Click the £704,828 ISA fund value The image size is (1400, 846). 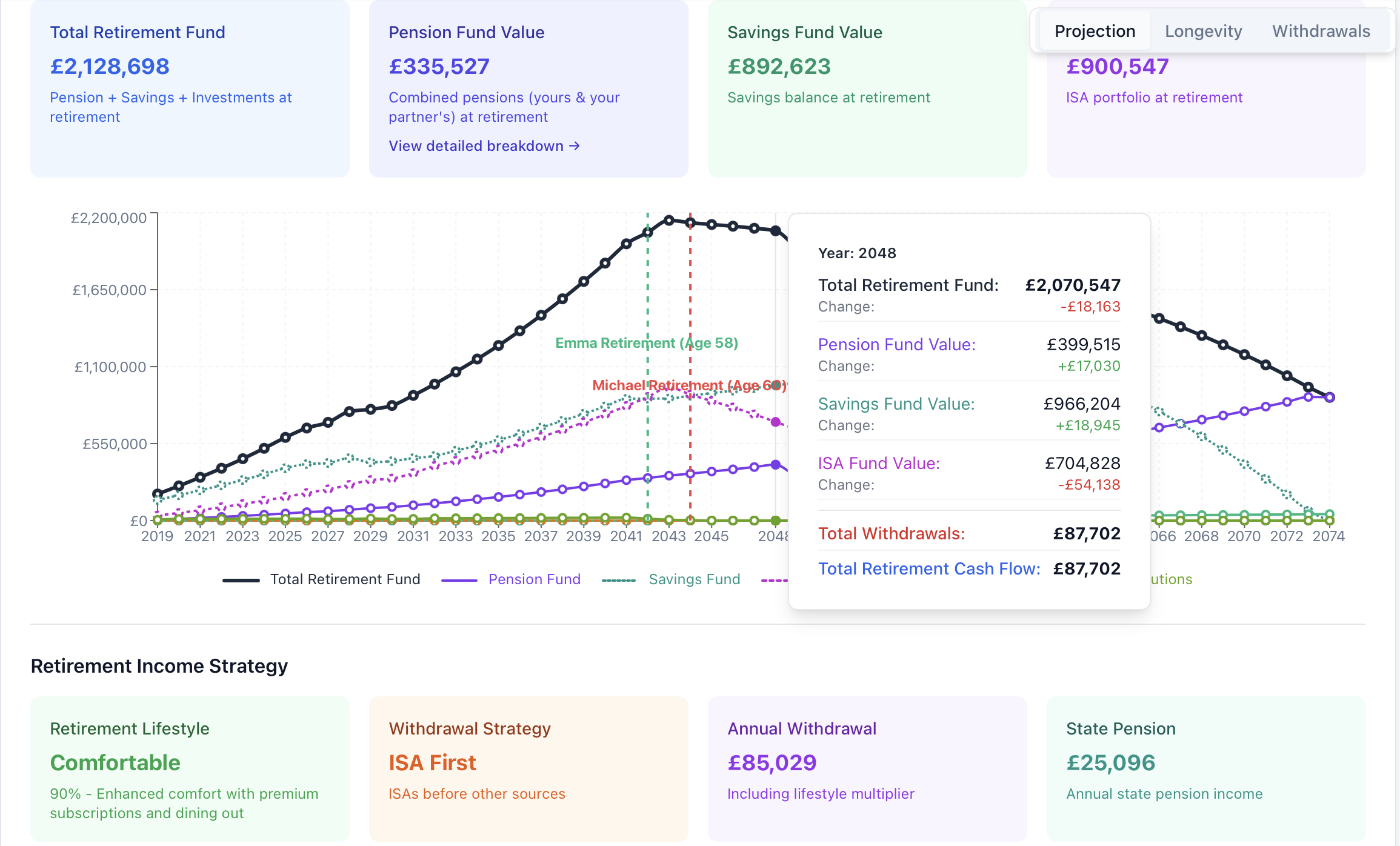(1082, 463)
